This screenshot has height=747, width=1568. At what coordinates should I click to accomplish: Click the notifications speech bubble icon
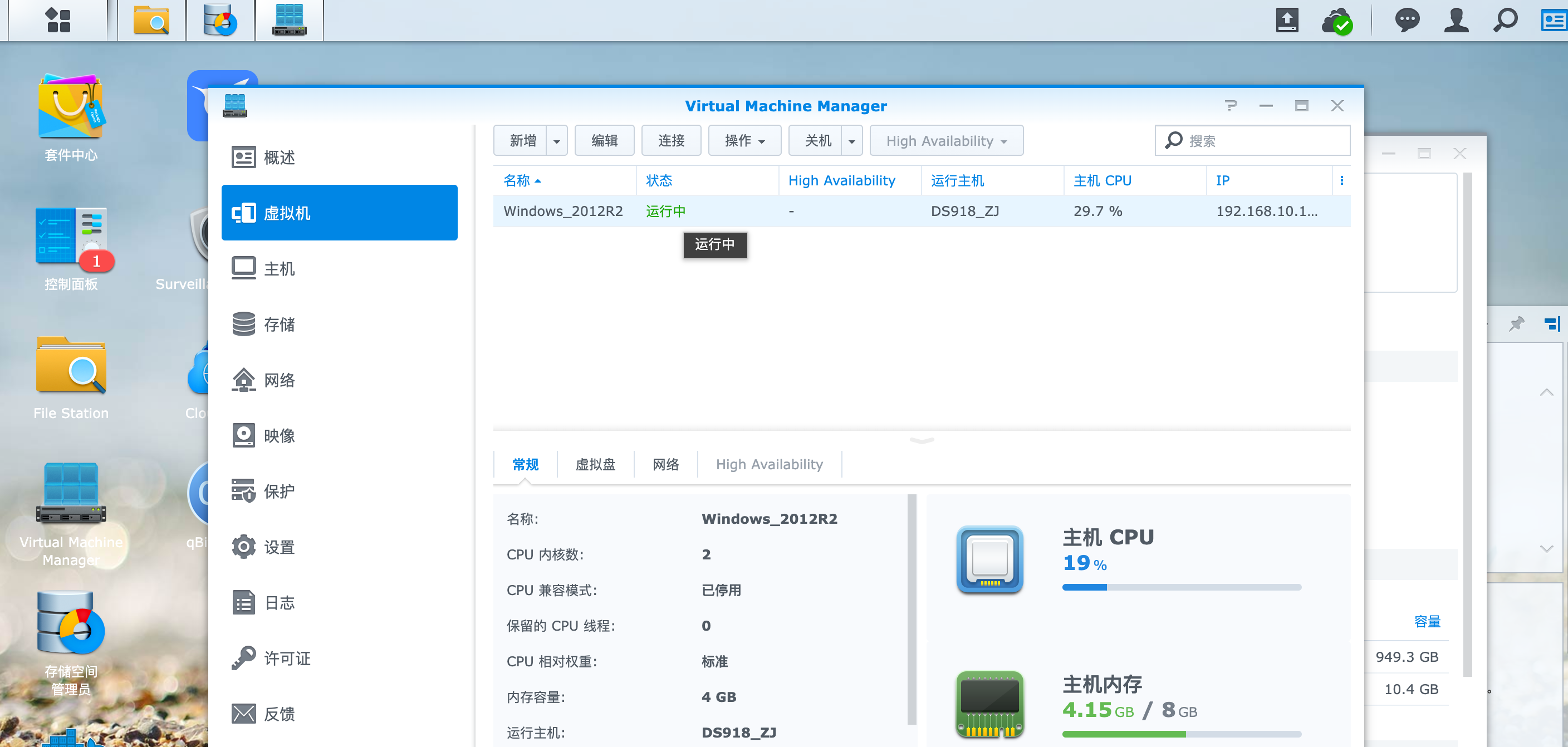1406,21
